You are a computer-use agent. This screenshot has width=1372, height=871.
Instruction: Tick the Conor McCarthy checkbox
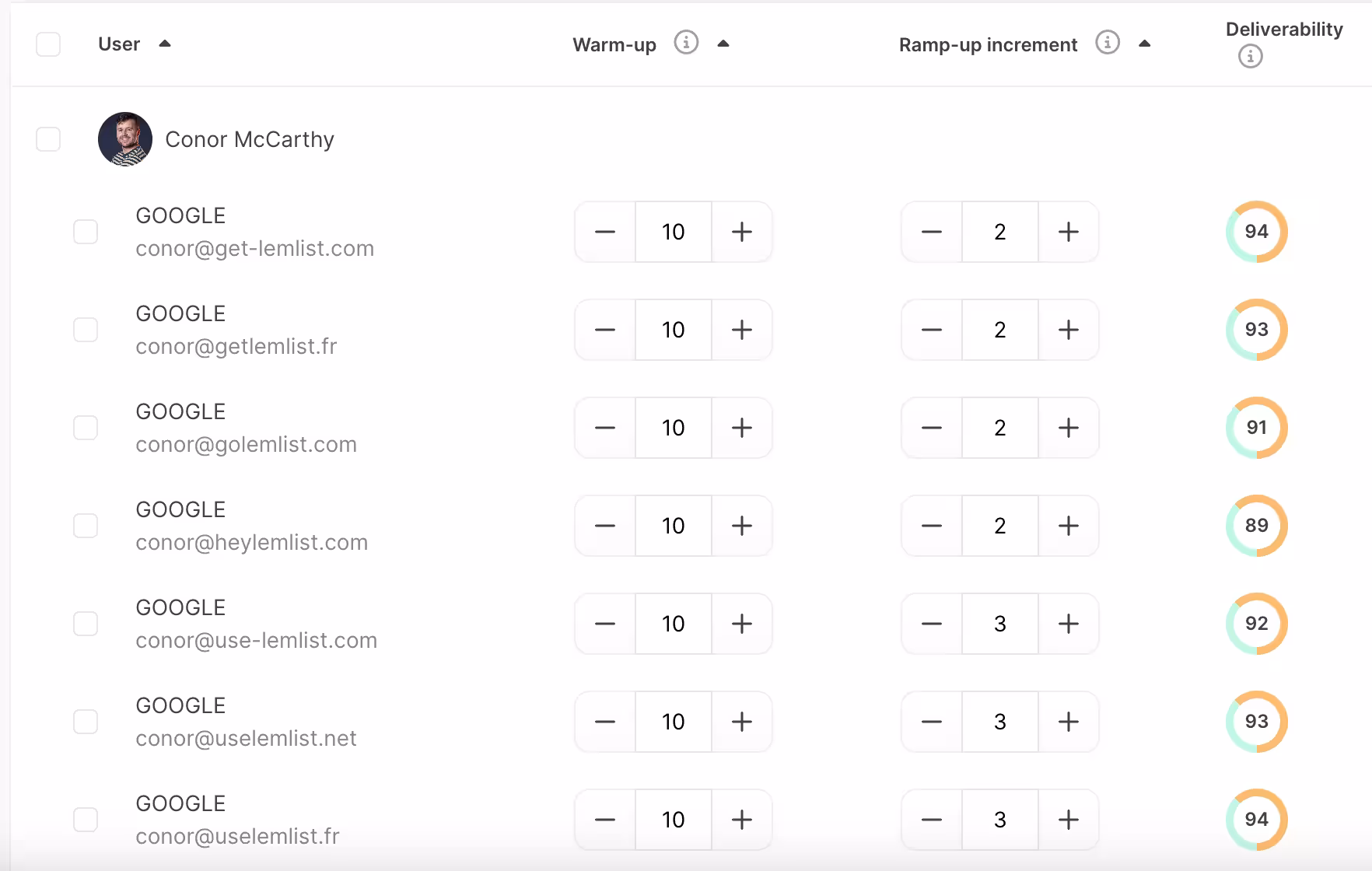[x=48, y=139]
